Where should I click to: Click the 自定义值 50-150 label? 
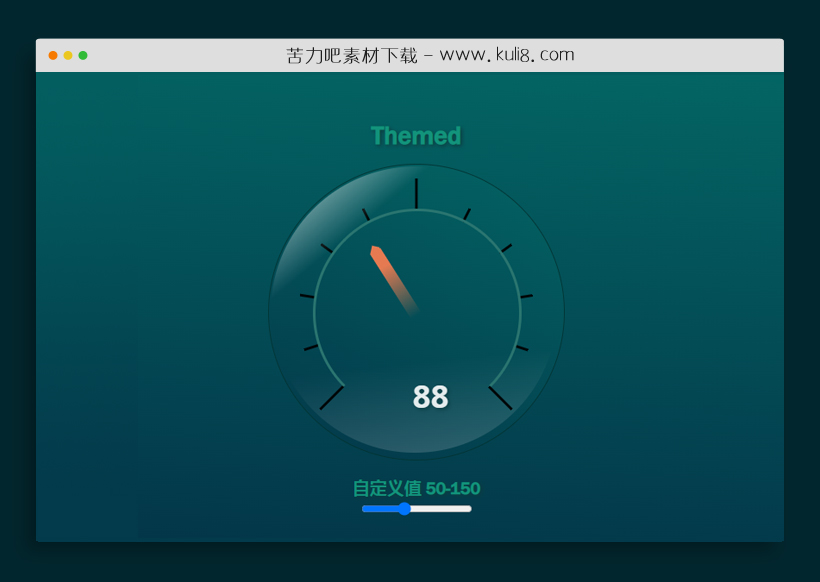(x=416, y=489)
